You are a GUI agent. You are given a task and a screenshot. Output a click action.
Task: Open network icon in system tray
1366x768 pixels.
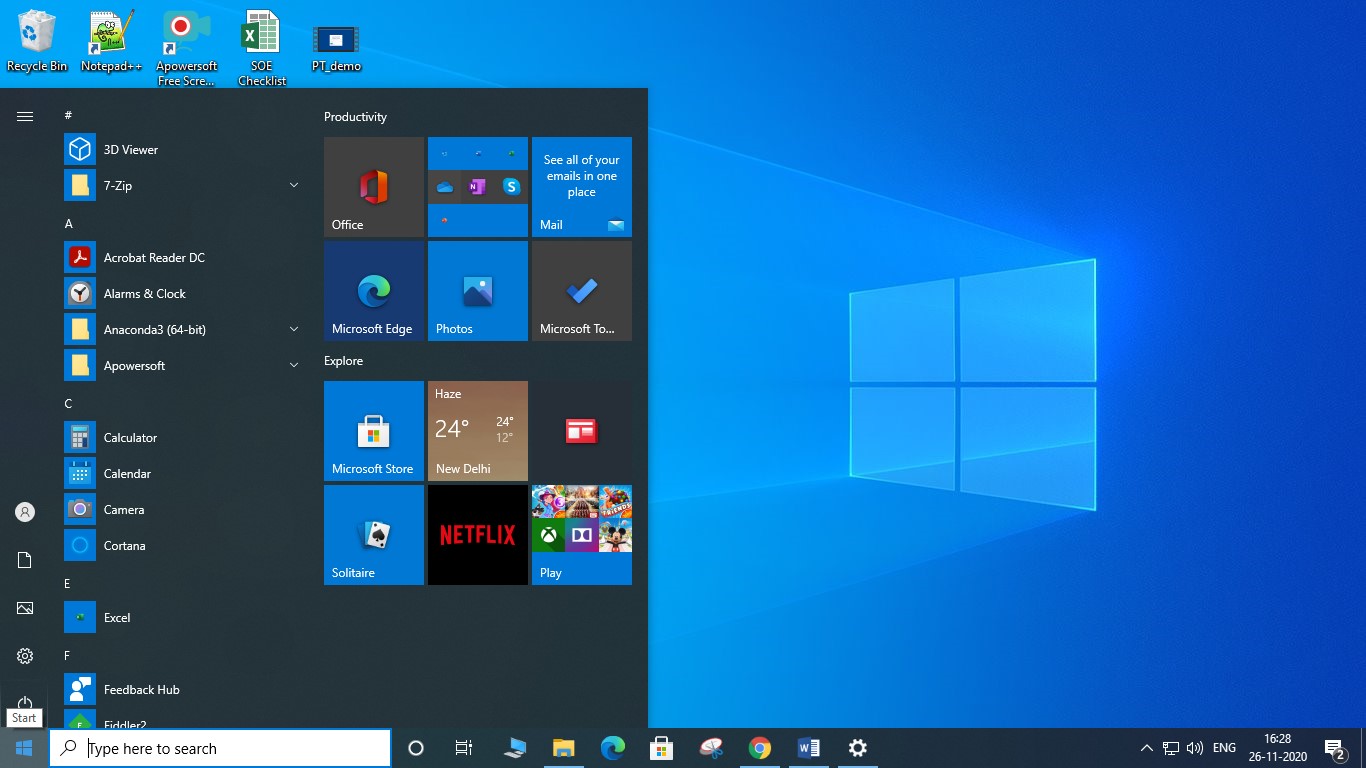1171,748
